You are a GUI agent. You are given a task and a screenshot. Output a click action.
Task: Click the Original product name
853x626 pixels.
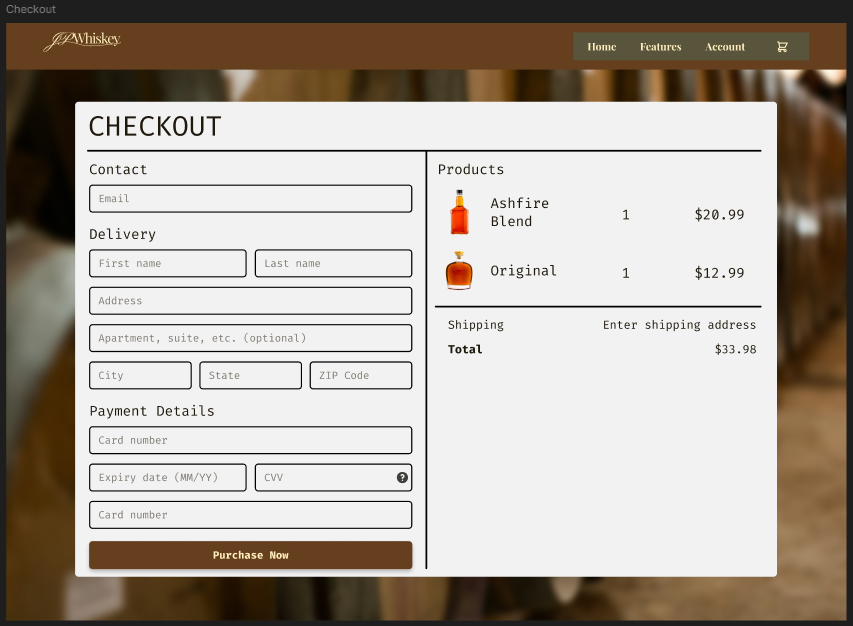click(x=523, y=271)
